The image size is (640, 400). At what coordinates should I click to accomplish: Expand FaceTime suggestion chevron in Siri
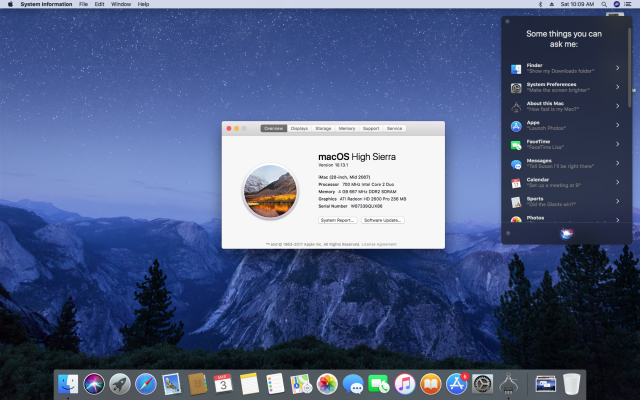(618, 144)
